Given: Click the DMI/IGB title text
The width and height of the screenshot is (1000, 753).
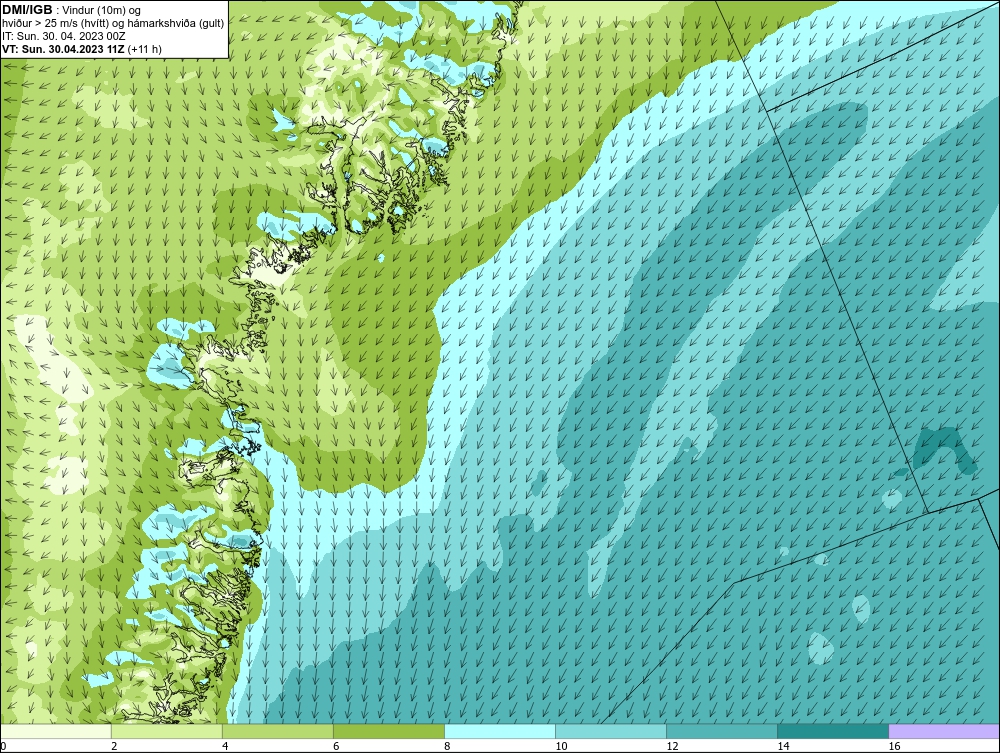Looking at the screenshot, I should 27,10.
